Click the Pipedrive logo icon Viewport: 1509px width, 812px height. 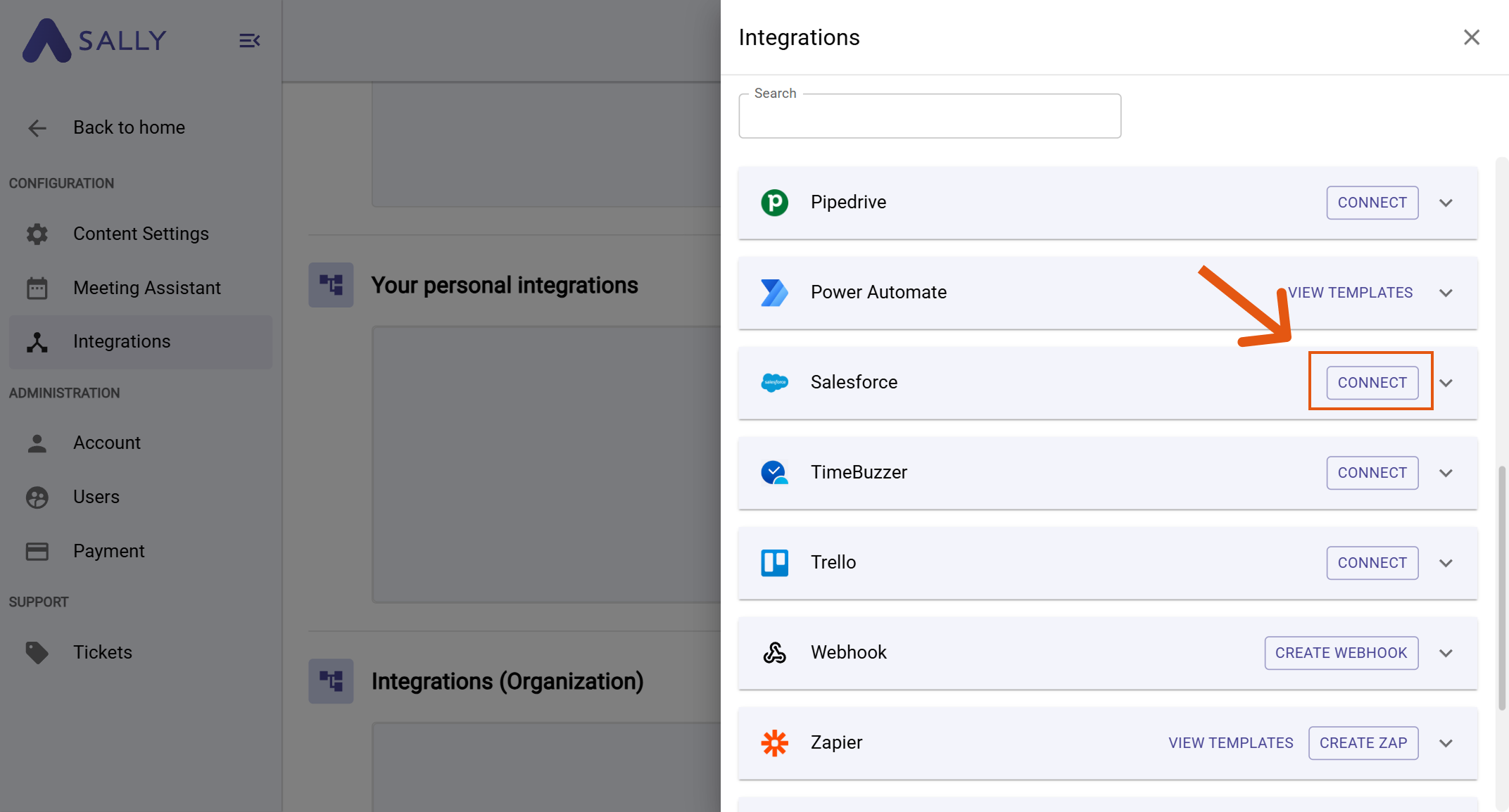[774, 203]
